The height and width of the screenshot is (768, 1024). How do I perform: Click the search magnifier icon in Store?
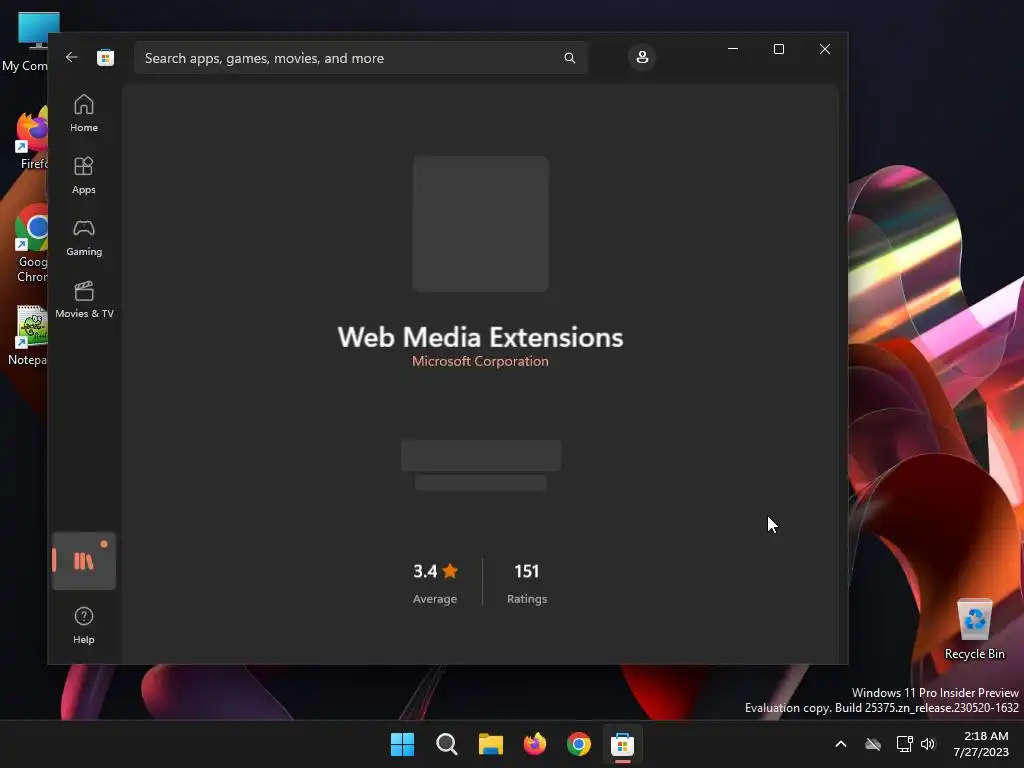(569, 58)
